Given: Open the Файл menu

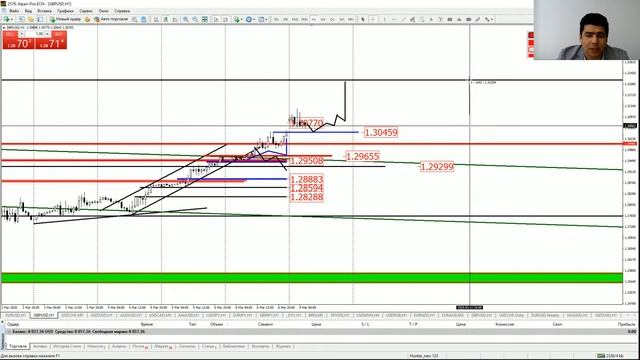Looking at the screenshot, I should coord(14,11).
